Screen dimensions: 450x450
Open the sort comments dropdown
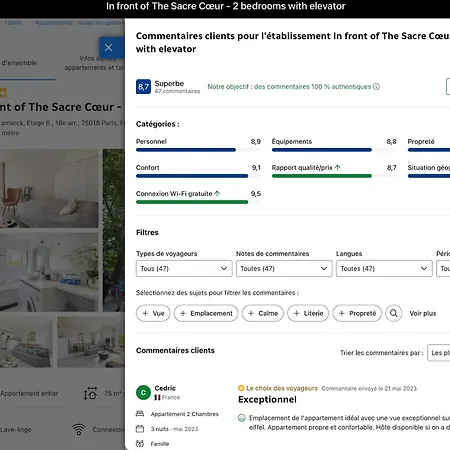[439, 353]
